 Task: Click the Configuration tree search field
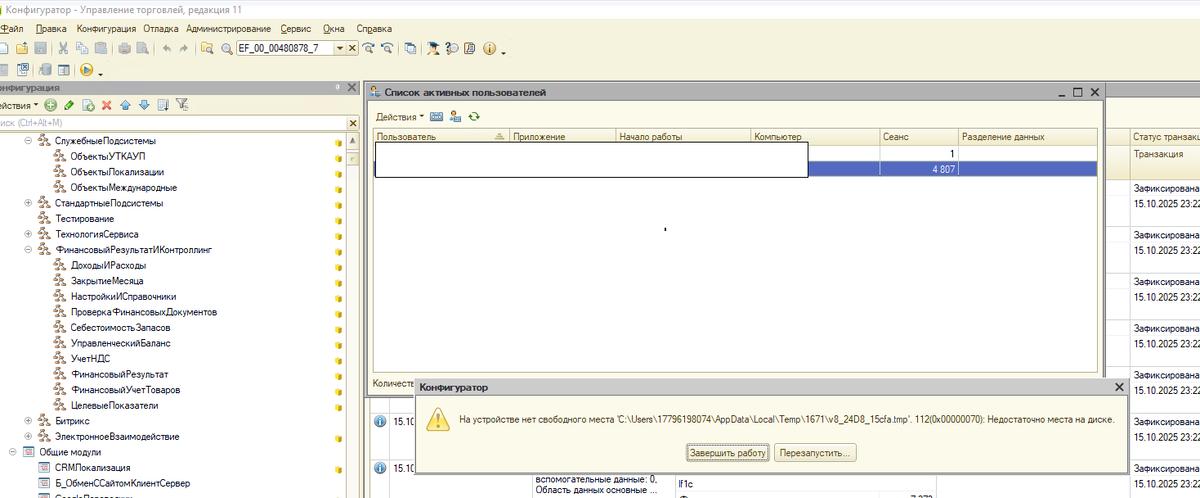click(x=172, y=122)
